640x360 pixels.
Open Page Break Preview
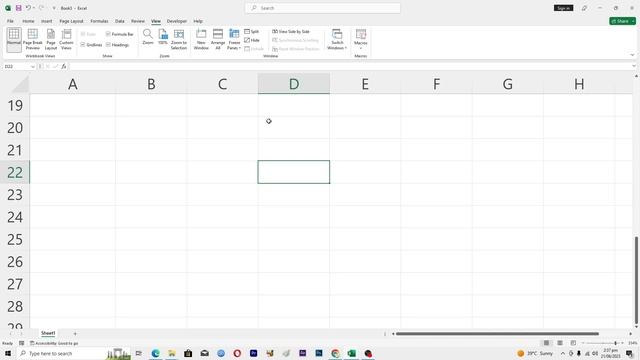pos(33,40)
